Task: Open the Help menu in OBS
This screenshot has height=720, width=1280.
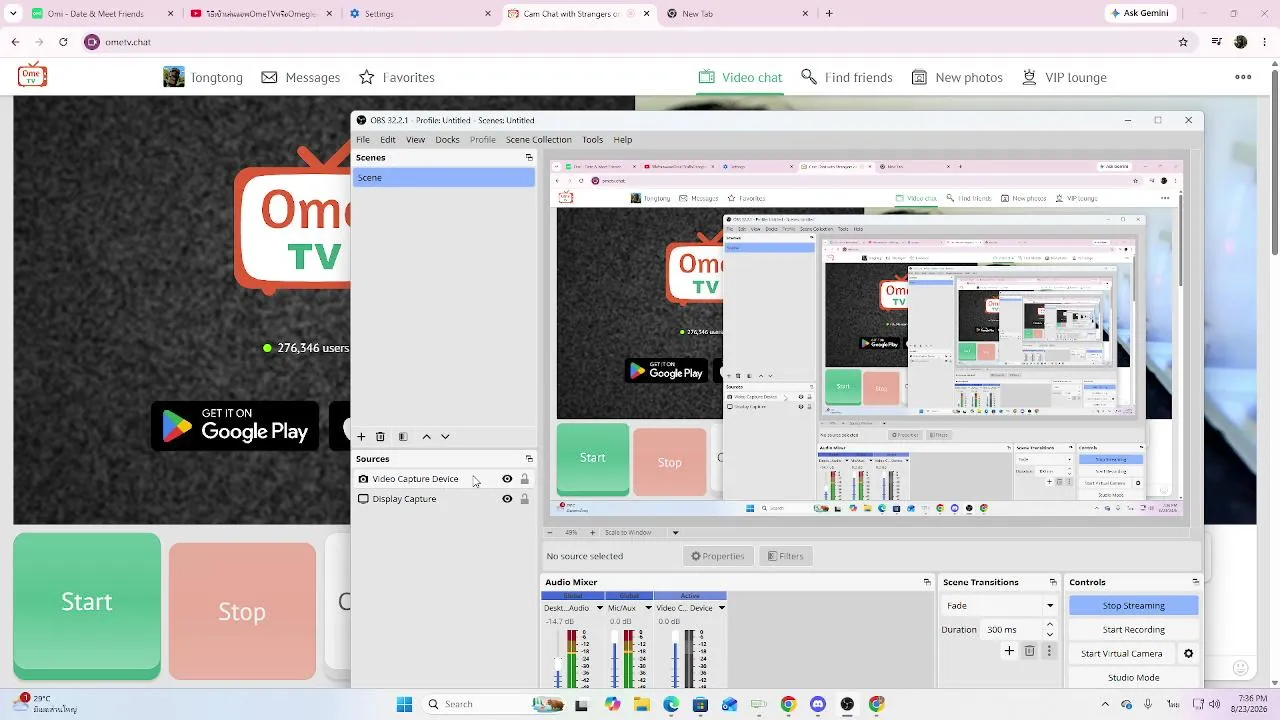Action: pos(623,140)
